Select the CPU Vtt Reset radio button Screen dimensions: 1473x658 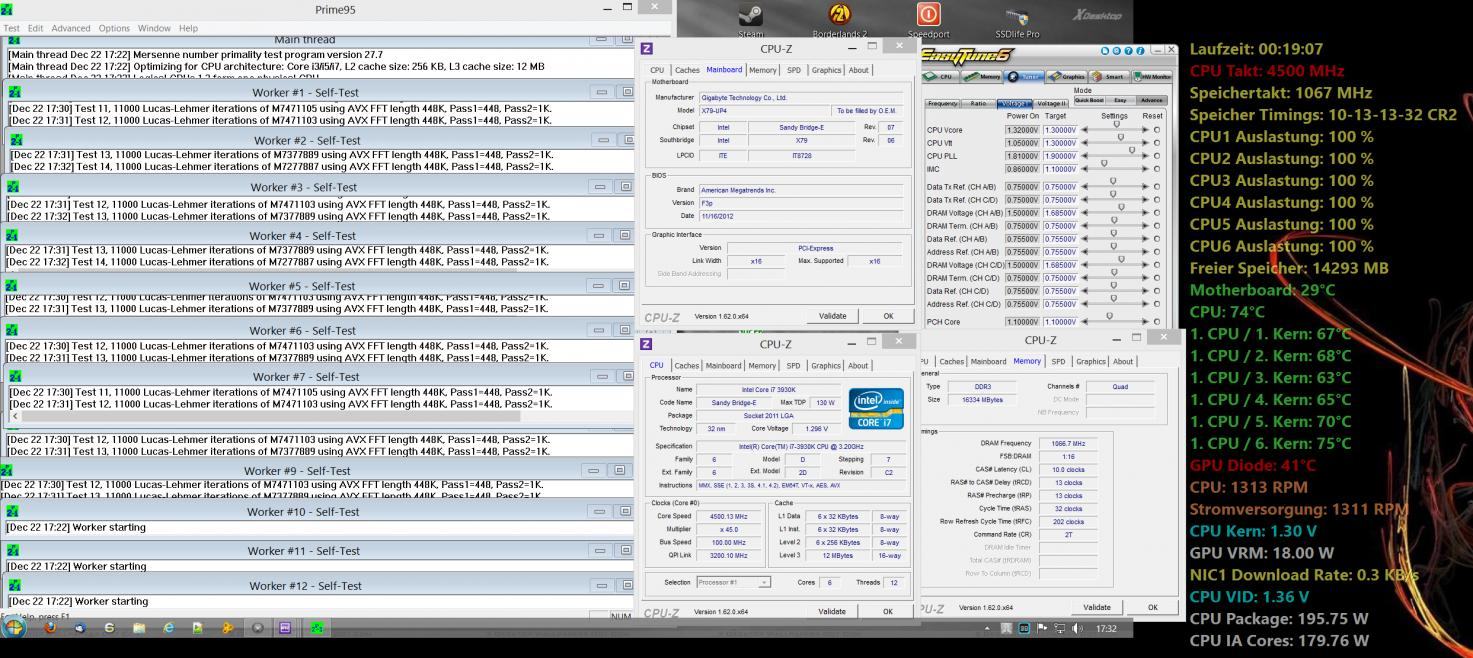pyautogui.click(x=1157, y=143)
